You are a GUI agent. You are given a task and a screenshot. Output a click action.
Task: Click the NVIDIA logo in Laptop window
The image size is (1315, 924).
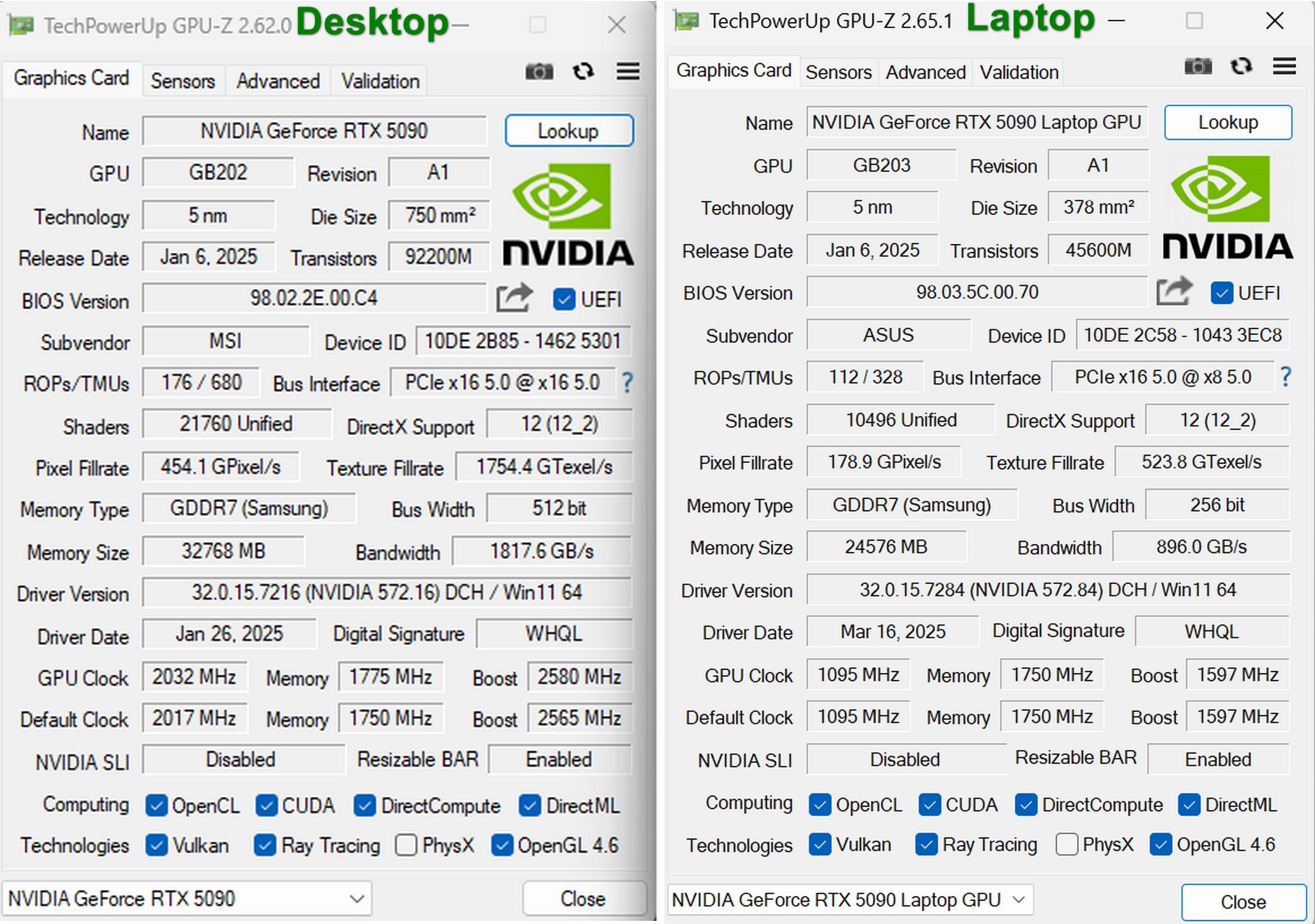[1227, 207]
